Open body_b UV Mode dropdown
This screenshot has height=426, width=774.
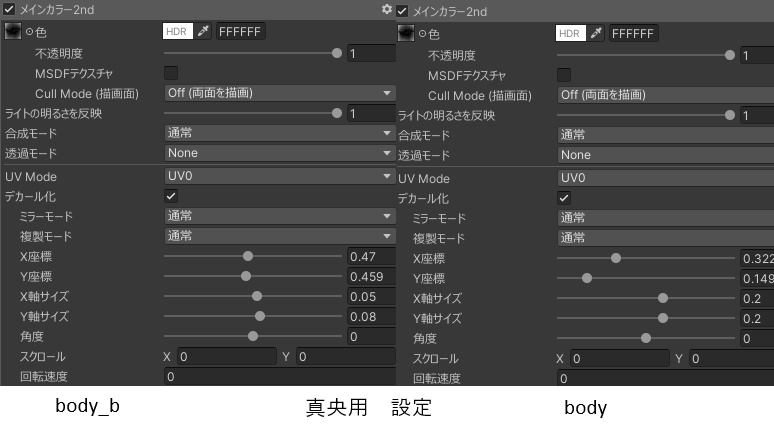279,176
